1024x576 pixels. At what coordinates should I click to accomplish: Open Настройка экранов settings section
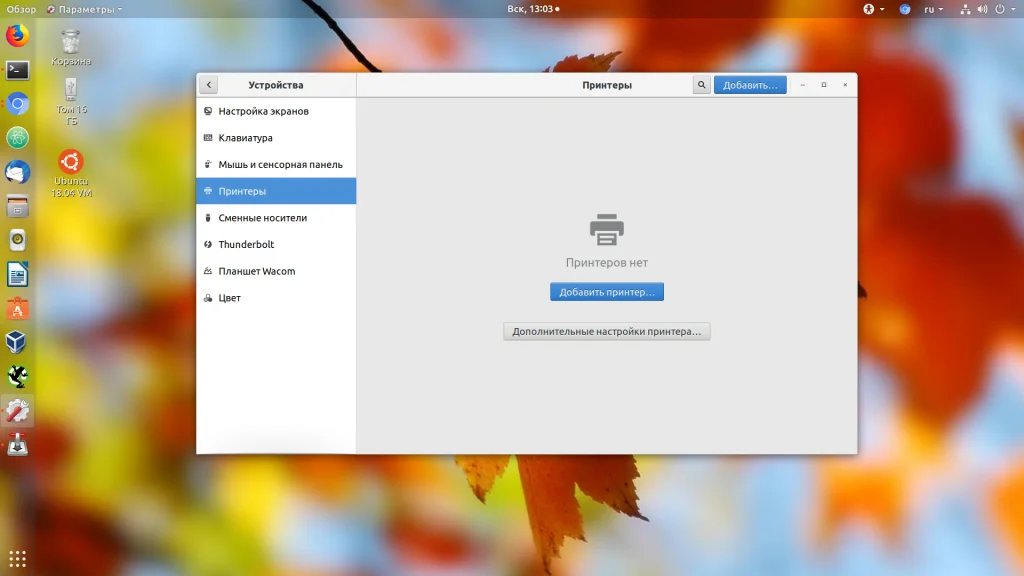[x=263, y=111]
